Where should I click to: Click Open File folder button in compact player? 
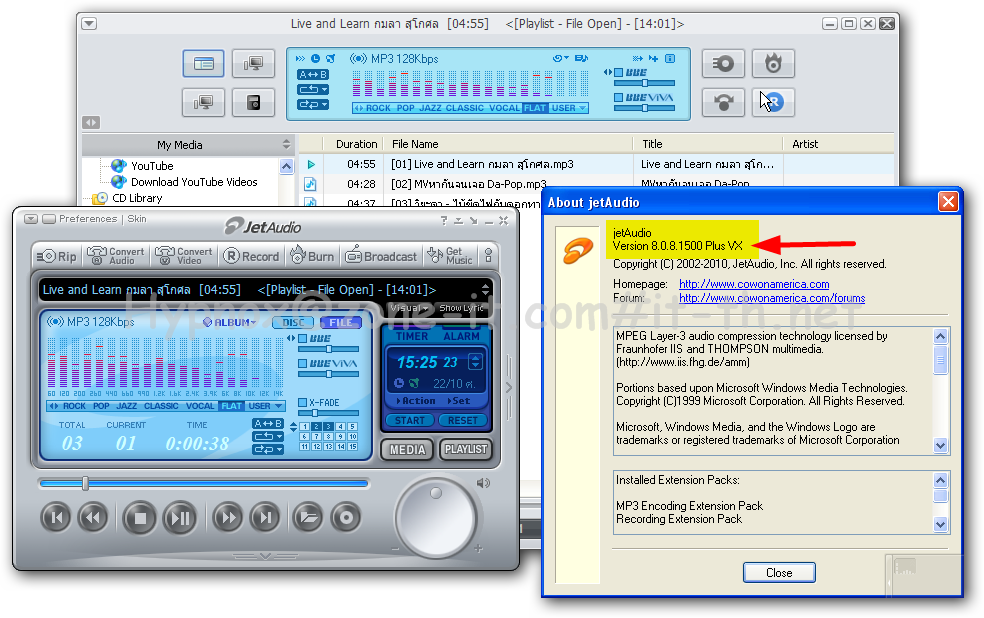(x=308, y=518)
